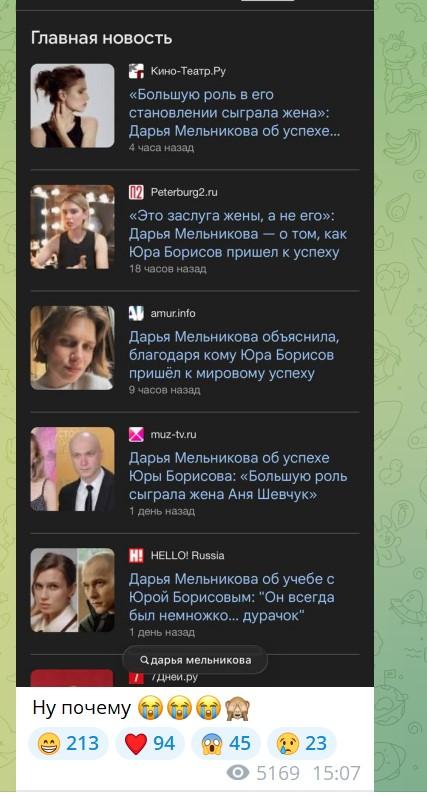The height and width of the screenshot is (796, 427).
Task: Open article about Юра Борисов мировому успеху
Action: (x=234, y=355)
